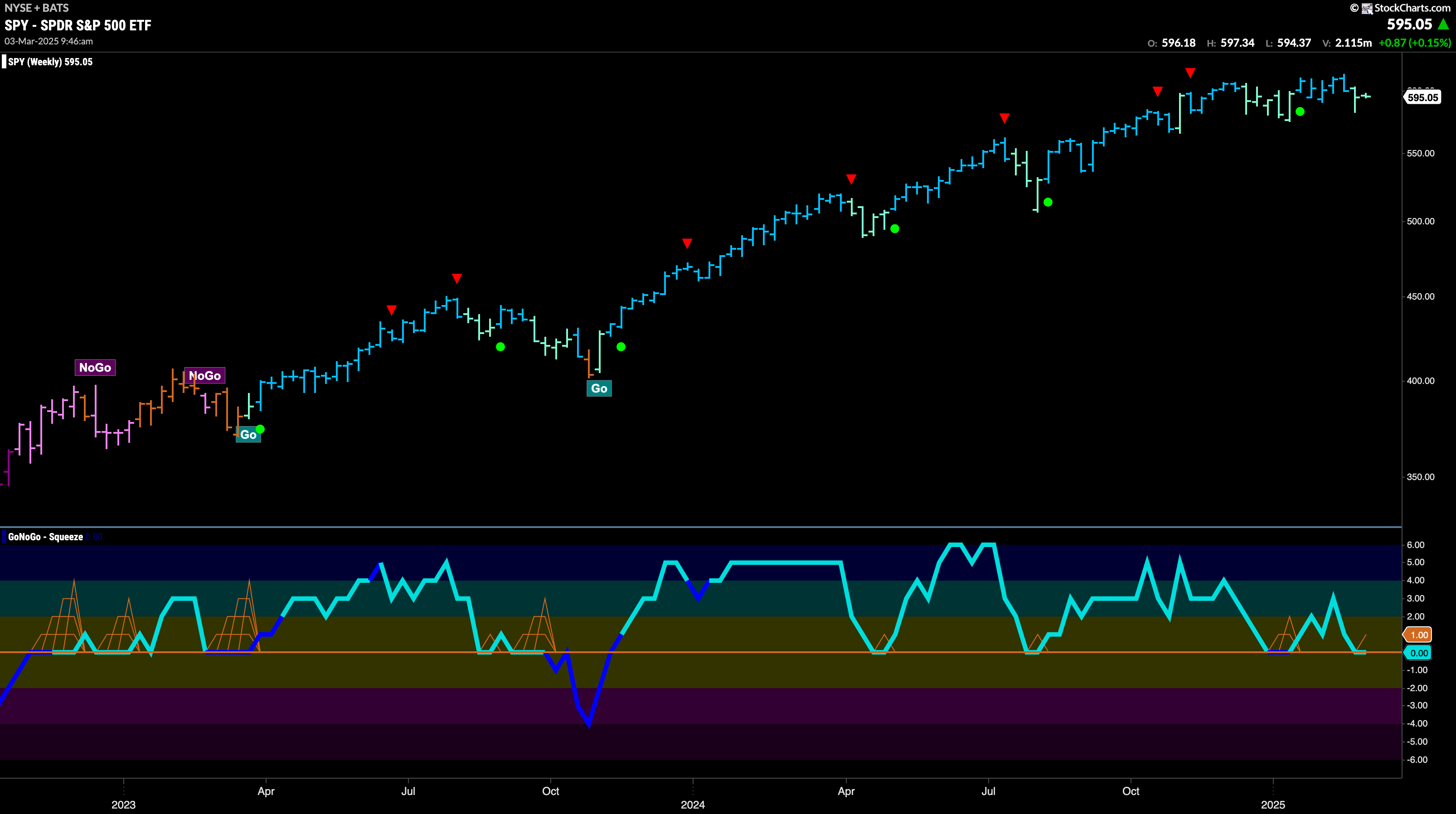Click the cyan 0.00 oscillator value tag
Viewport: 1456px width, 814px height.
tap(1418, 653)
